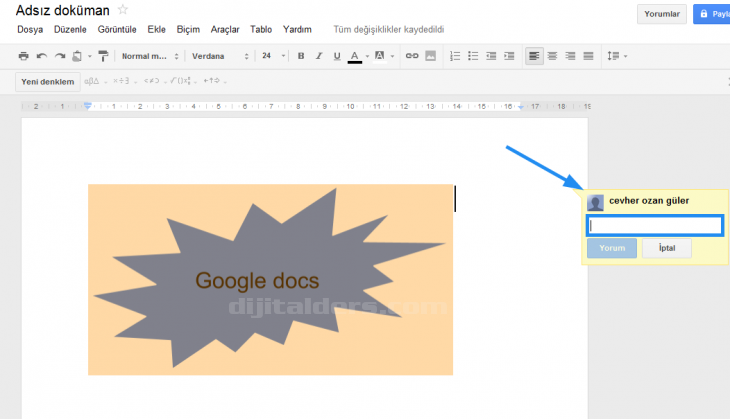Toggle bold formatting
The height and width of the screenshot is (419, 730).
tap(301, 56)
